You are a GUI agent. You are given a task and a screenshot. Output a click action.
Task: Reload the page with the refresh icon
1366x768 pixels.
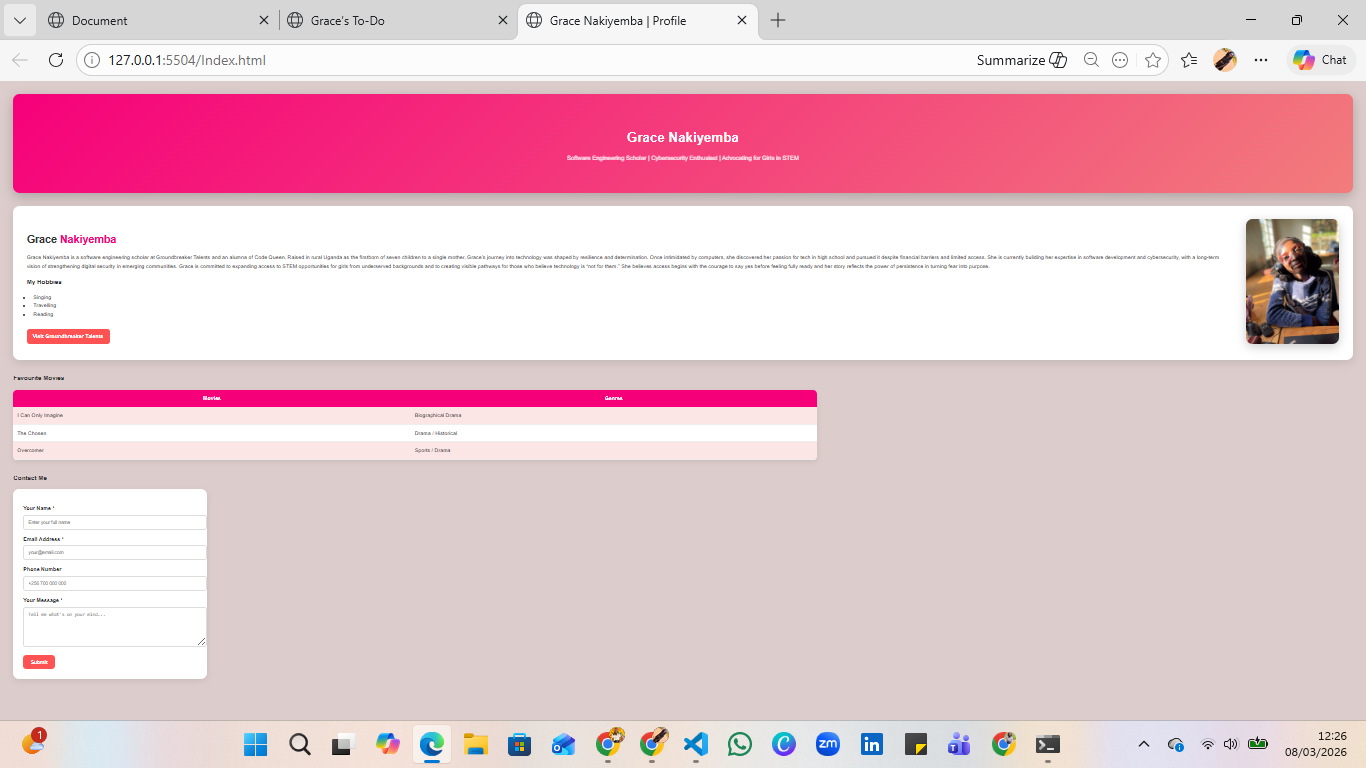pos(56,60)
